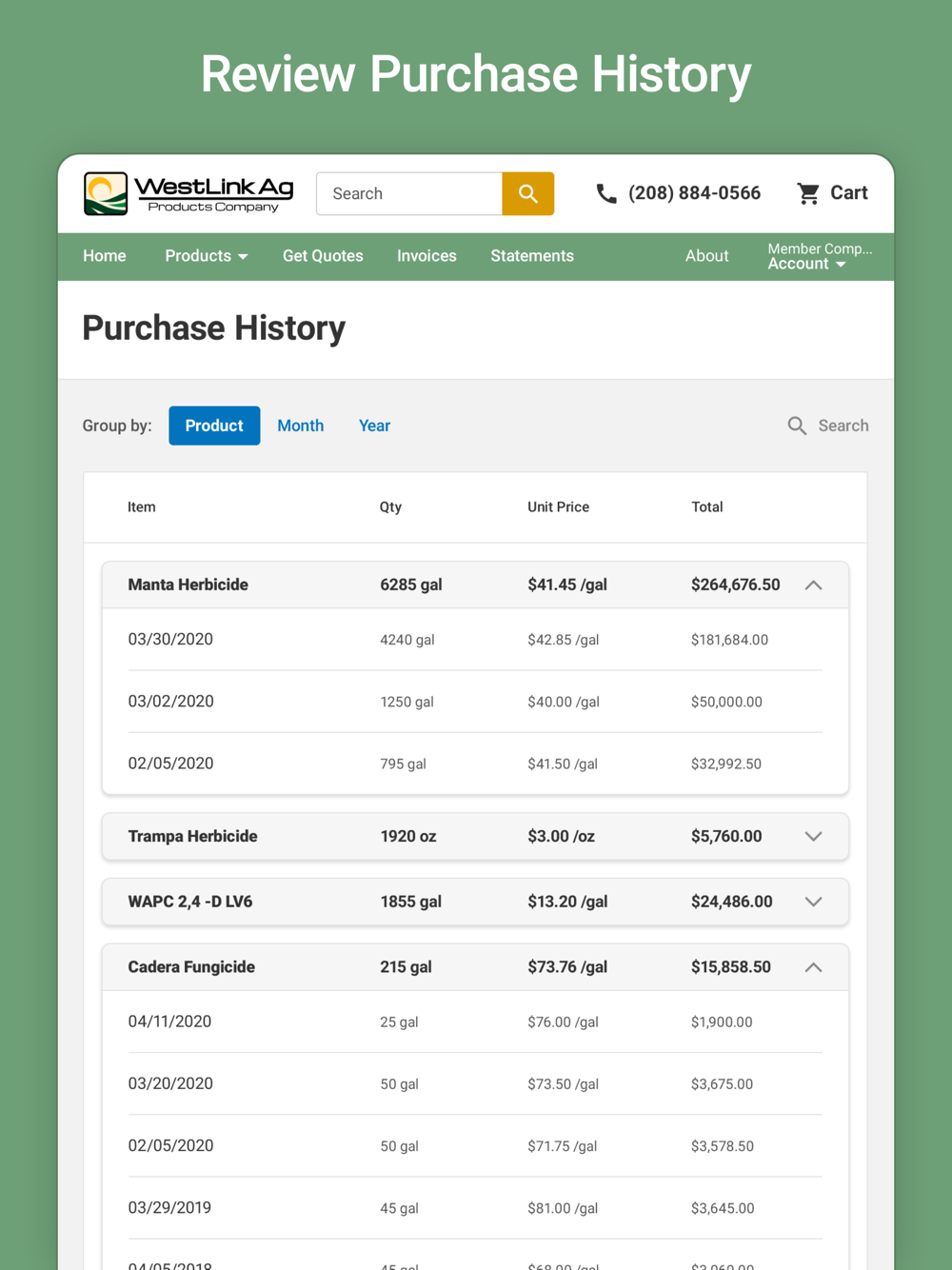This screenshot has width=952, height=1270.
Task: Group purchases by Product
Action: tap(214, 426)
